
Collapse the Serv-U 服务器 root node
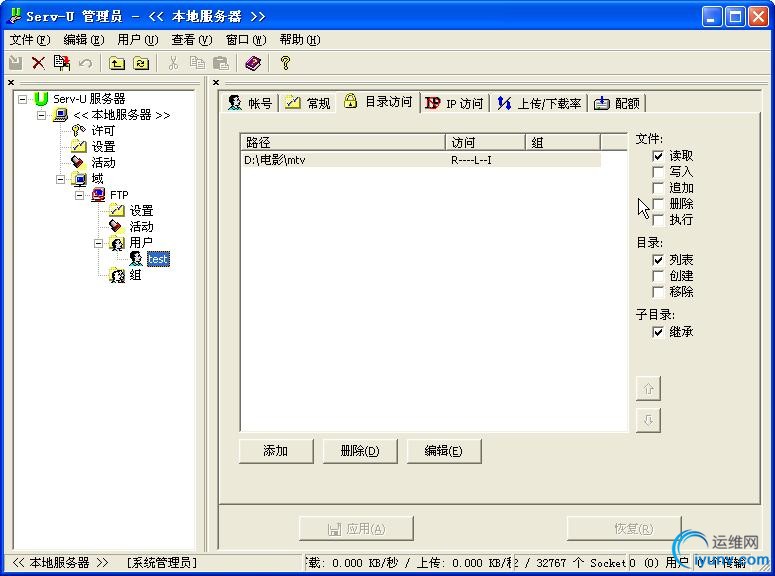click(23, 99)
